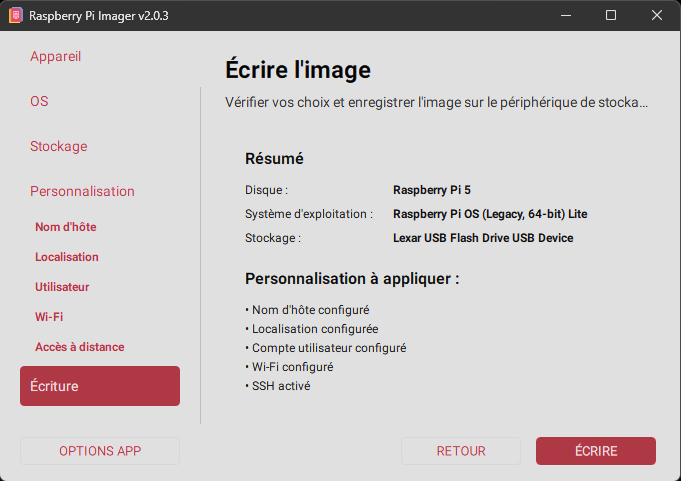Open Accès à distance settings
The width and height of the screenshot is (681, 481).
pos(79,347)
